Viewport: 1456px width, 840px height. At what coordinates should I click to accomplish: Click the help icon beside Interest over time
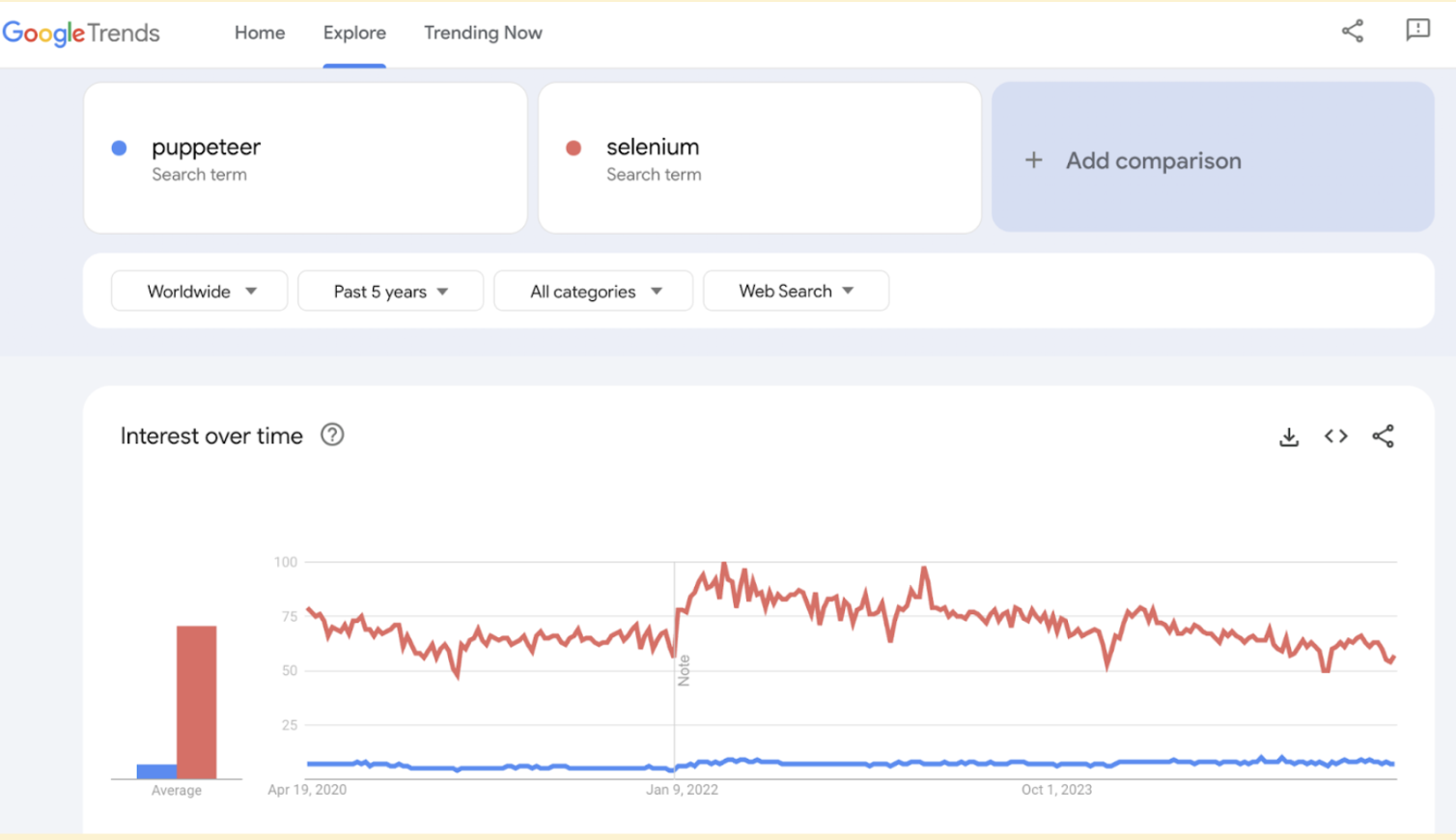[332, 434]
